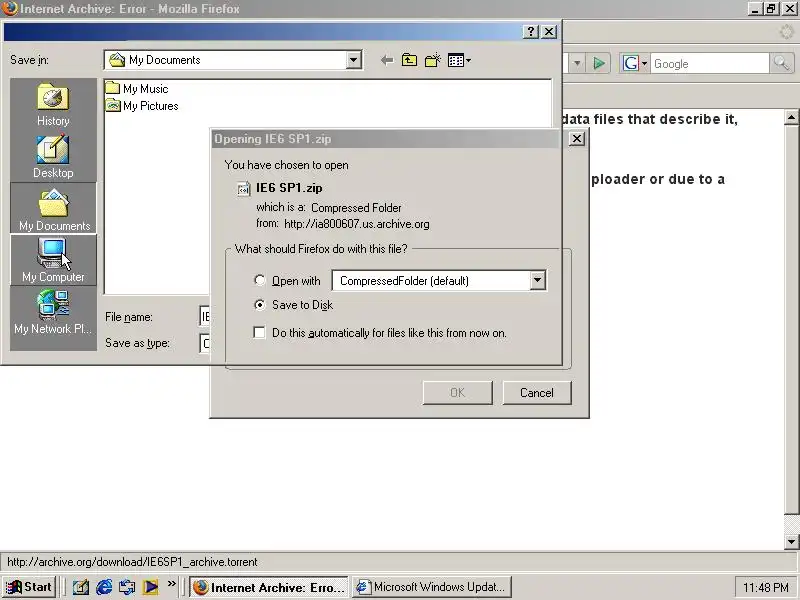Create a new folder
The image size is (800, 600).
pos(433,61)
